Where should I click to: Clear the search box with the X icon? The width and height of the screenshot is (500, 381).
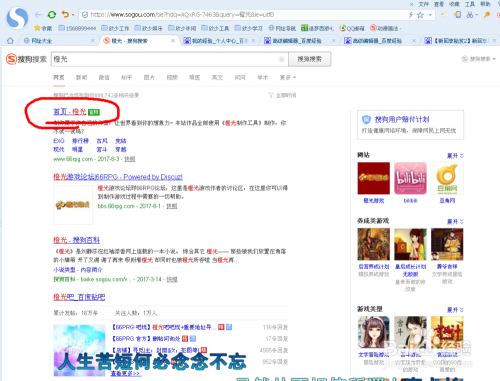point(281,59)
